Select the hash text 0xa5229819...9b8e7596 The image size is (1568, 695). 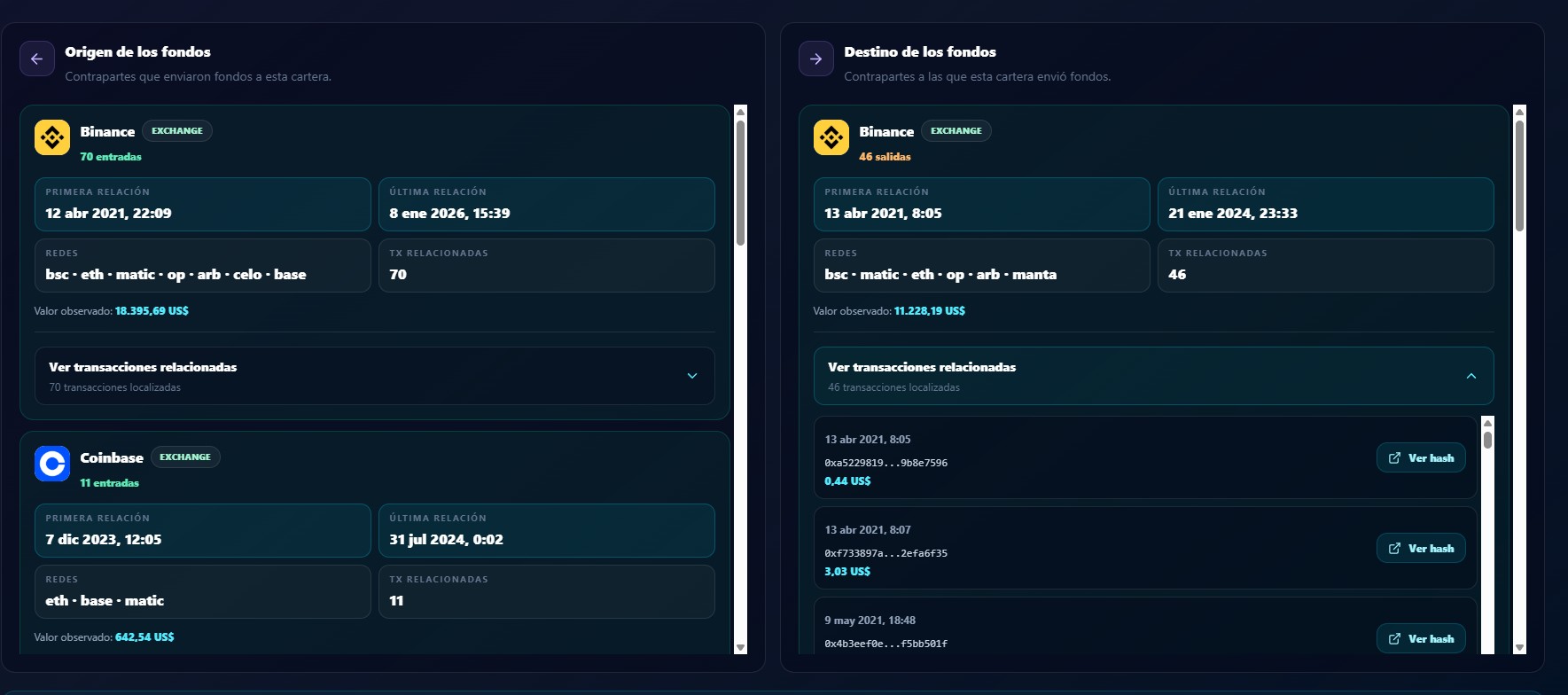coord(886,463)
